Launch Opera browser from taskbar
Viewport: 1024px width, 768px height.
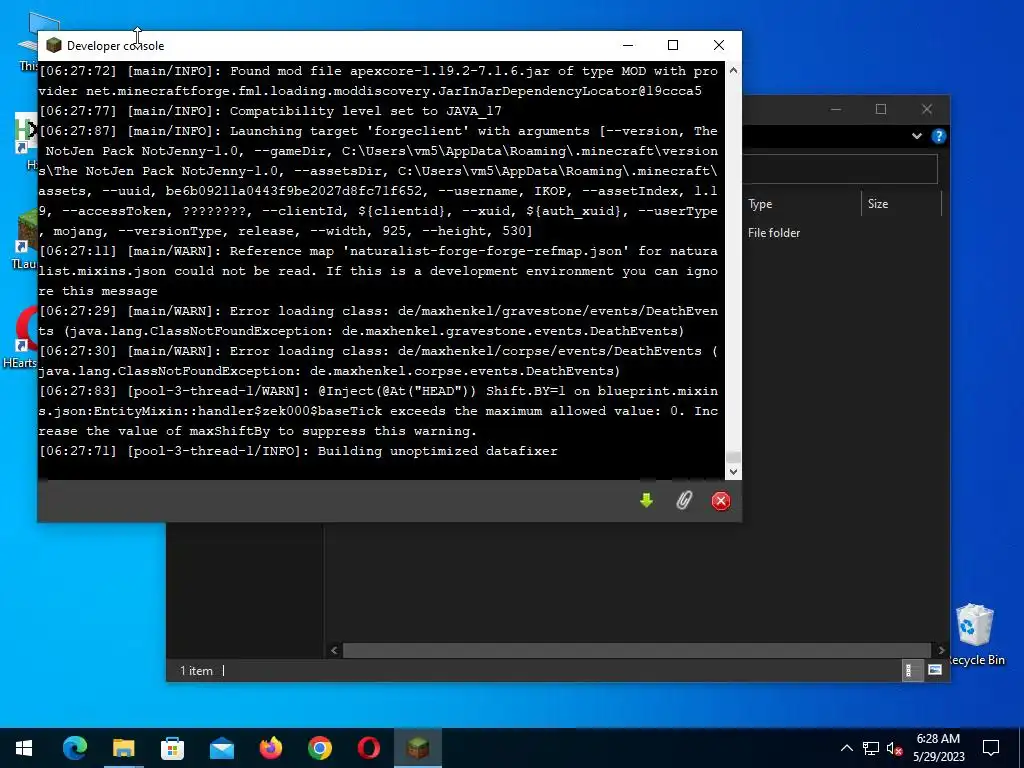368,748
